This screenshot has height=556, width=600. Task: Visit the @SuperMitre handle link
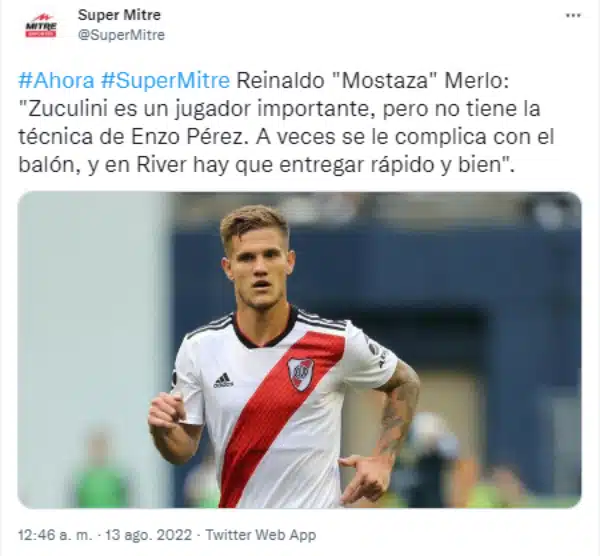(x=121, y=35)
